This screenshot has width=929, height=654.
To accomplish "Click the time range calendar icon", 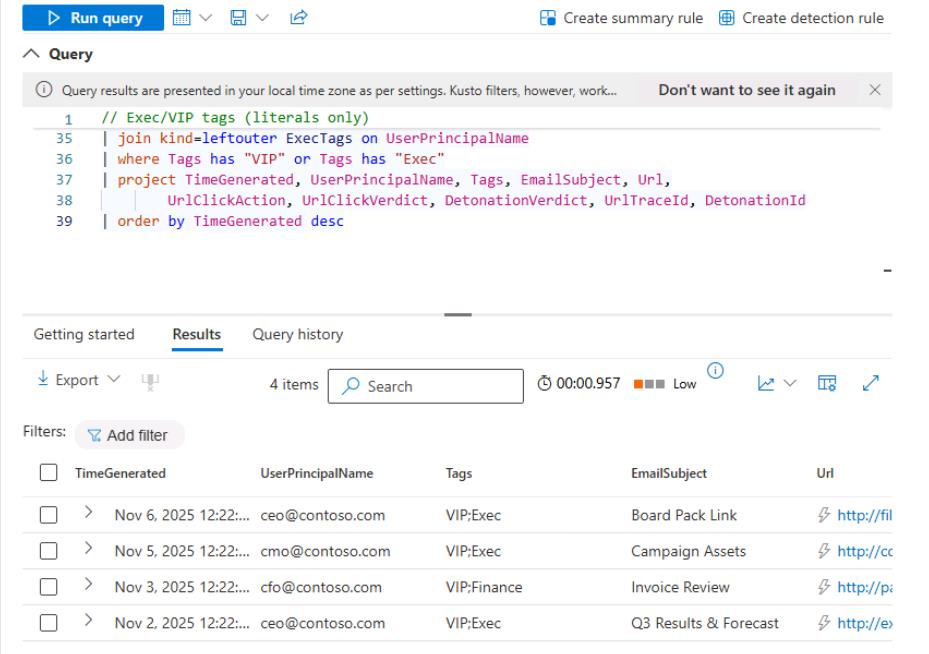I will pyautogui.click(x=181, y=18).
